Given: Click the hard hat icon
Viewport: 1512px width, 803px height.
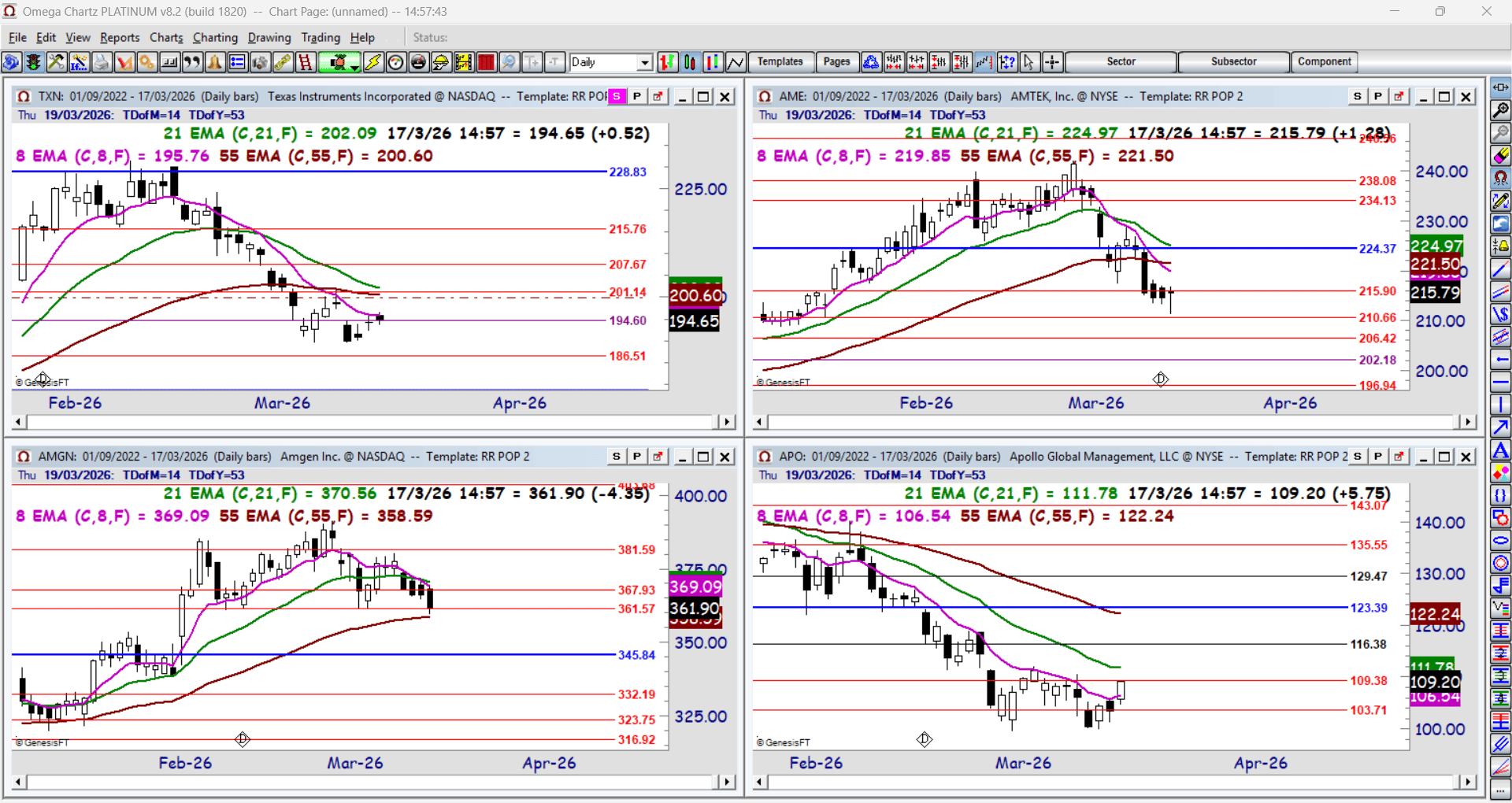Looking at the screenshot, I should pyautogui.click(x=441, y=62).
